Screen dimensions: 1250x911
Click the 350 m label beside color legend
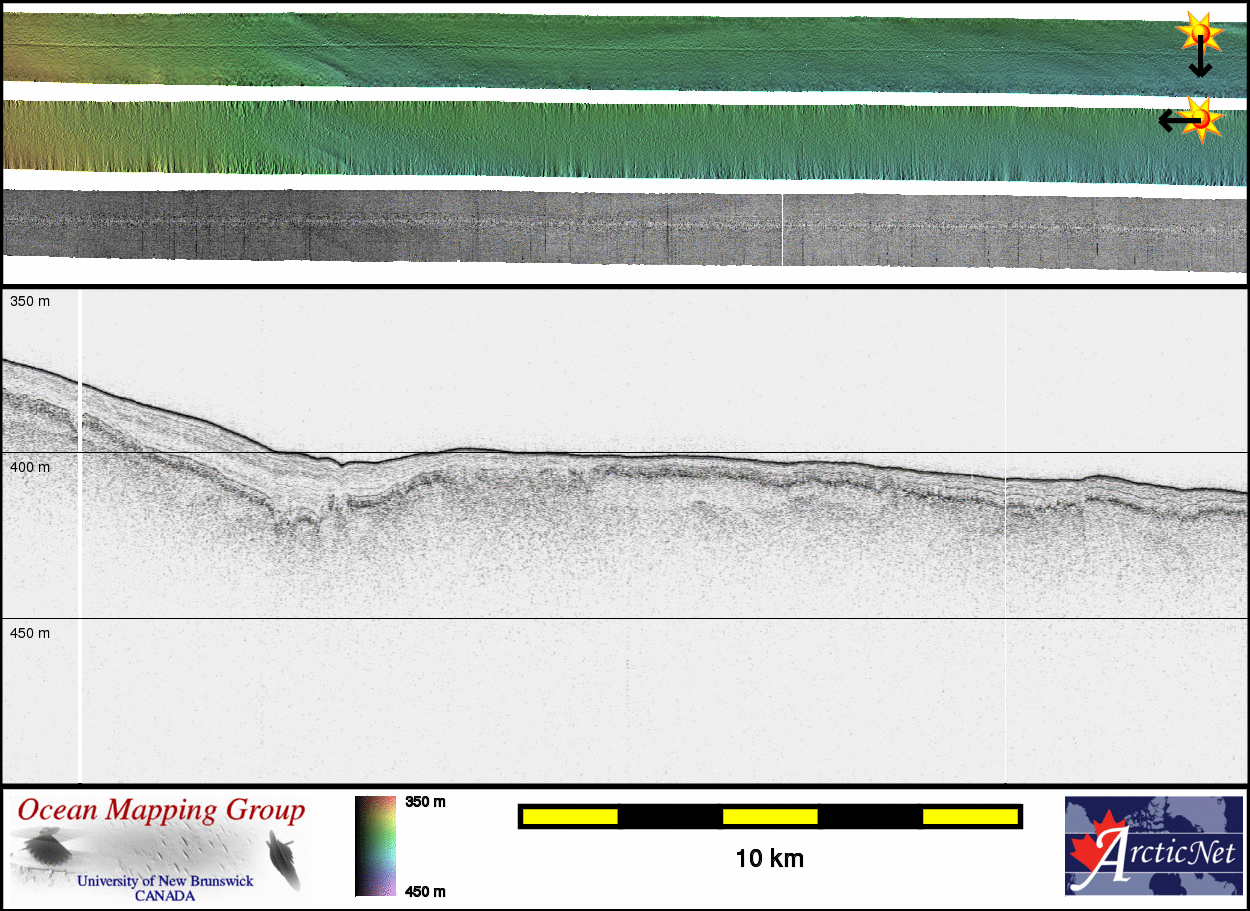[425, 802]
